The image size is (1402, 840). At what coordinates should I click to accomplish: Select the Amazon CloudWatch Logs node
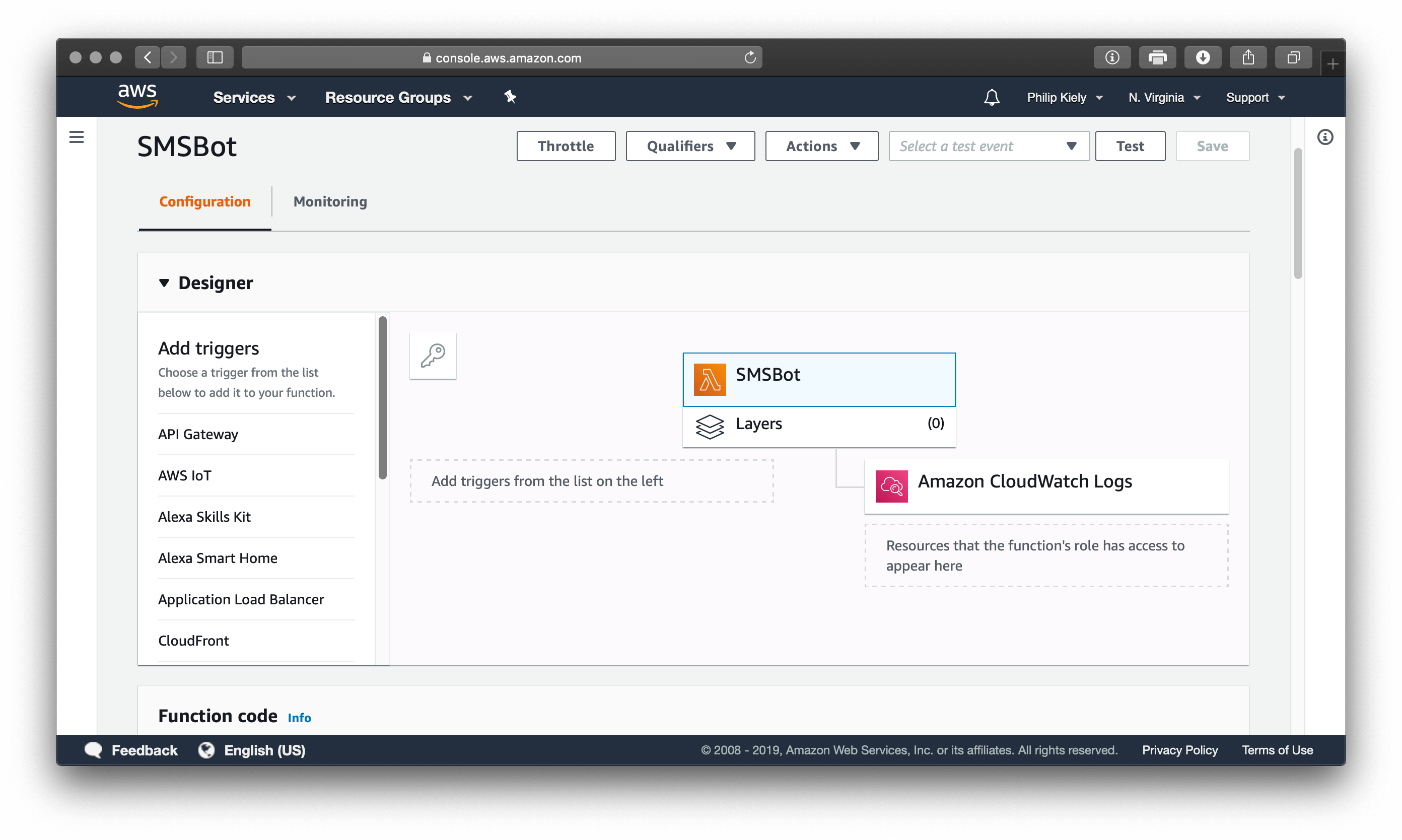click(1046, 486)
